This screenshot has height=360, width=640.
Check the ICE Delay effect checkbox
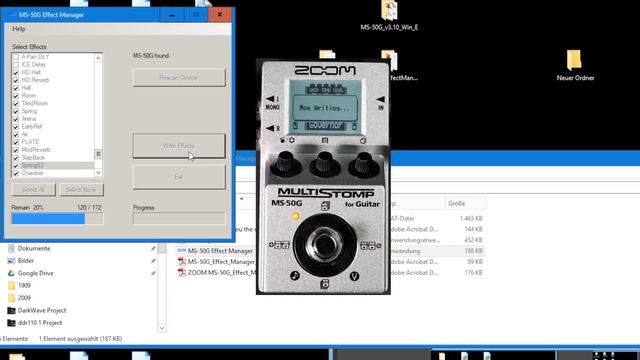point(16,64)
